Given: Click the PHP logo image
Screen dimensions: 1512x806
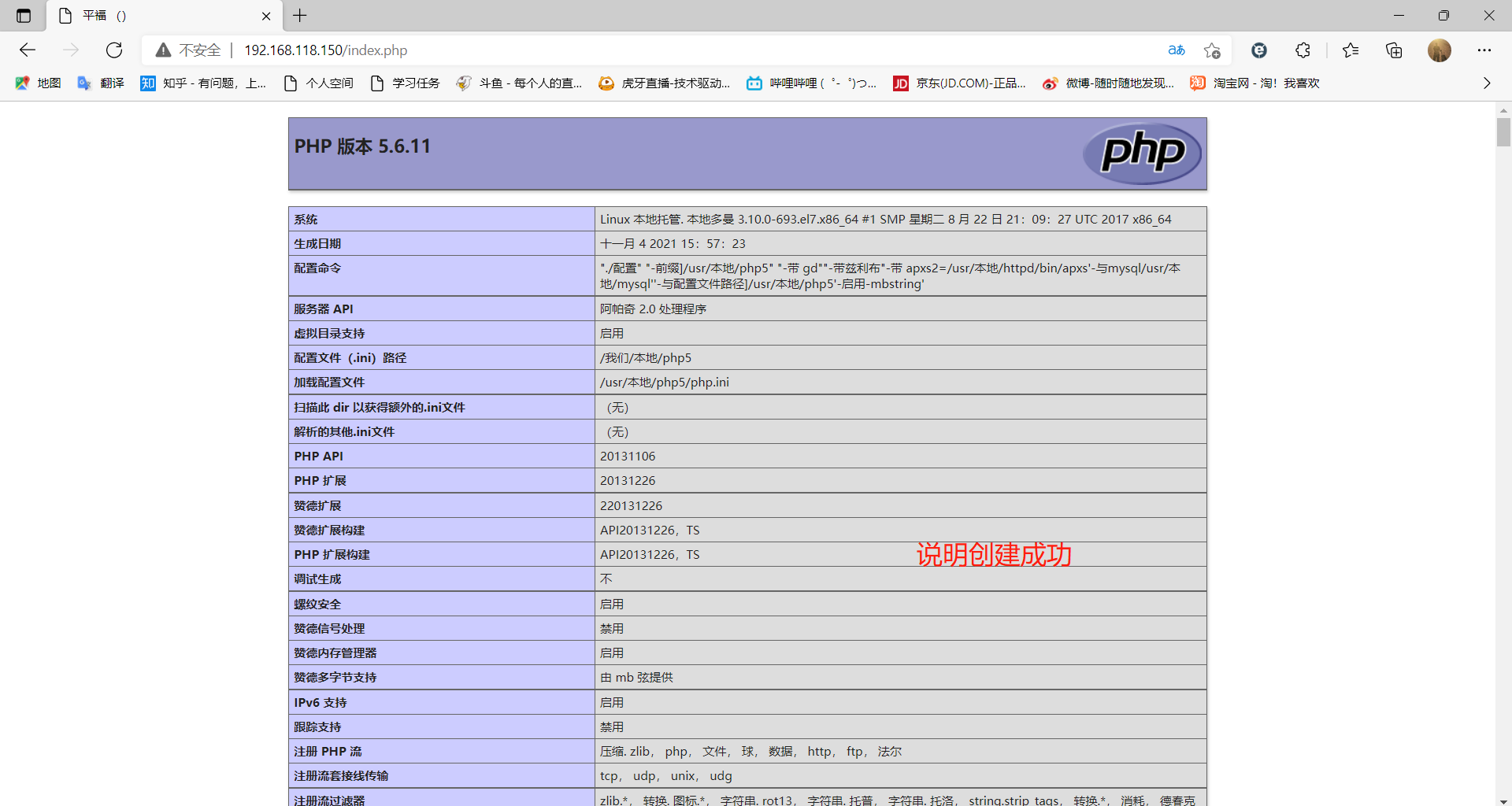Looking at the screenshot, I should pyautogui.click(x=1142, y=153).
